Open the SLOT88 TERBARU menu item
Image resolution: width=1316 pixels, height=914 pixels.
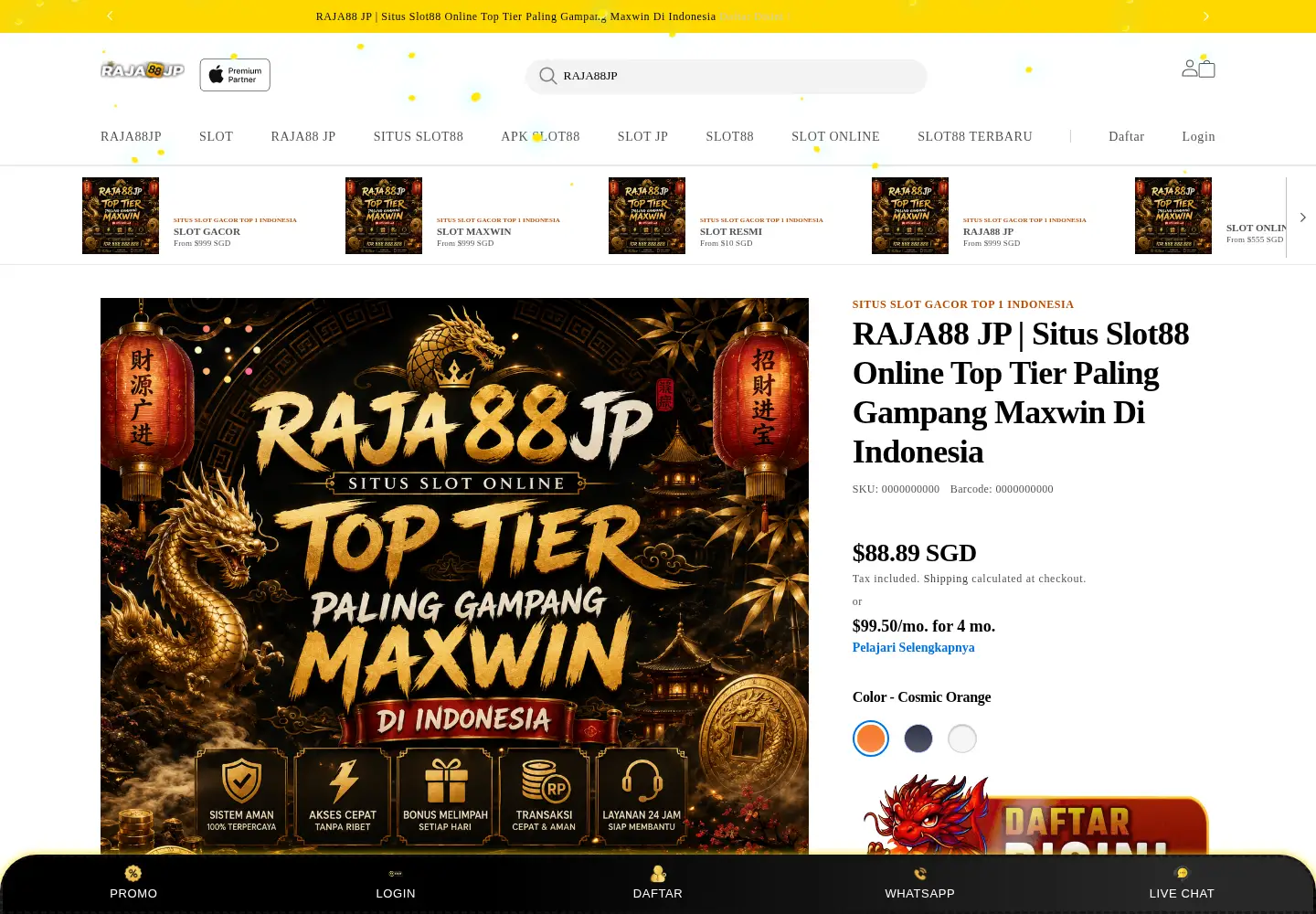click(975, 136)
